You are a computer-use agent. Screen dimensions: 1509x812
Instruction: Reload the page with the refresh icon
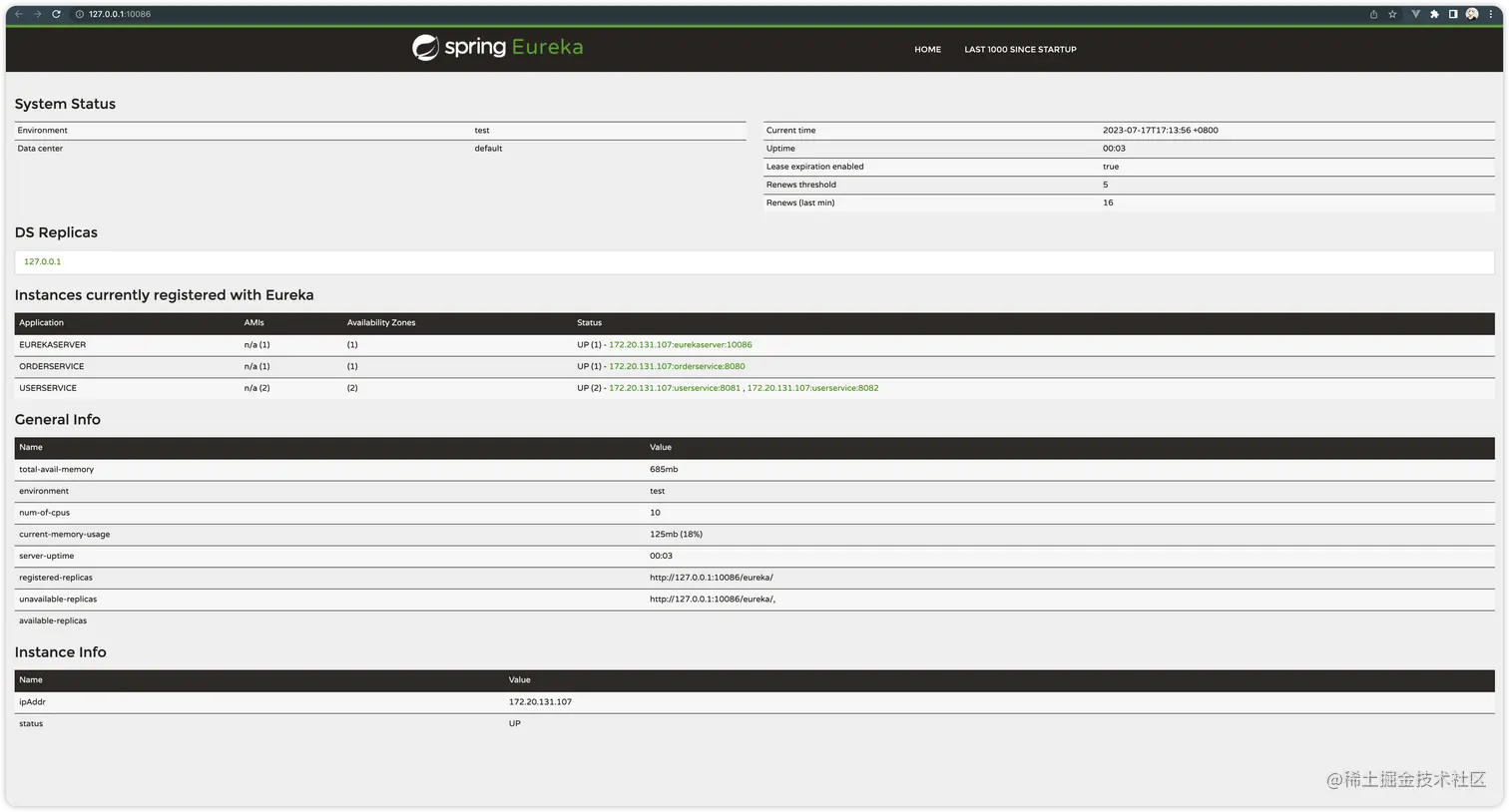tap(56, 14)
